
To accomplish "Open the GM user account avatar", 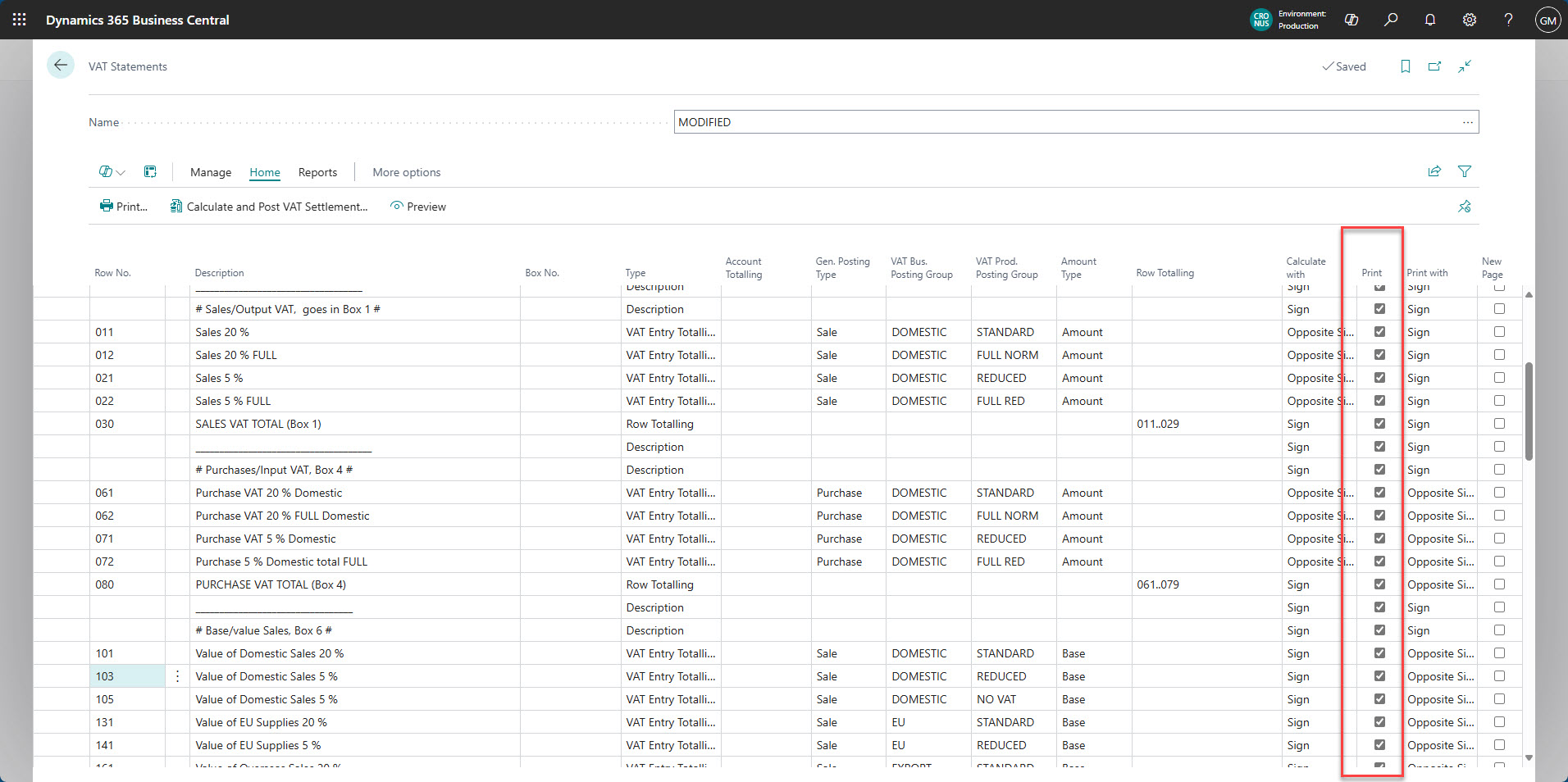I will coord(1547,20).
